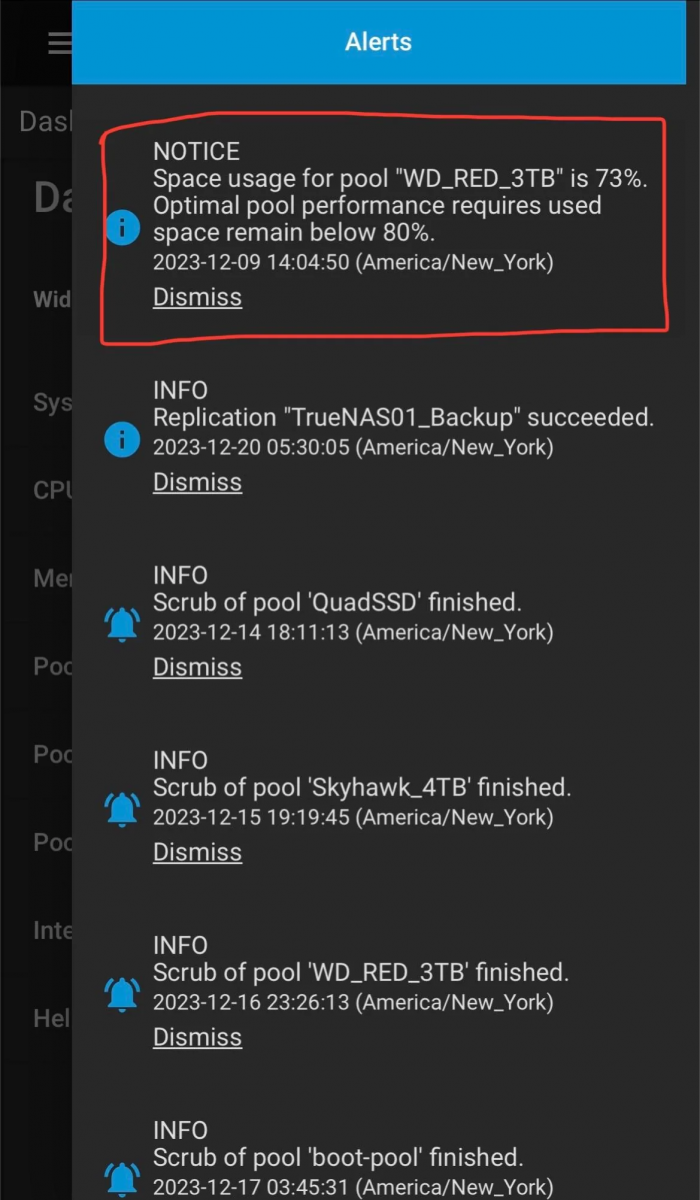The image size is (700, 1200).
Task: Dismiss the WD_RED_3TB scrub finished alert
Action: 197,1037
